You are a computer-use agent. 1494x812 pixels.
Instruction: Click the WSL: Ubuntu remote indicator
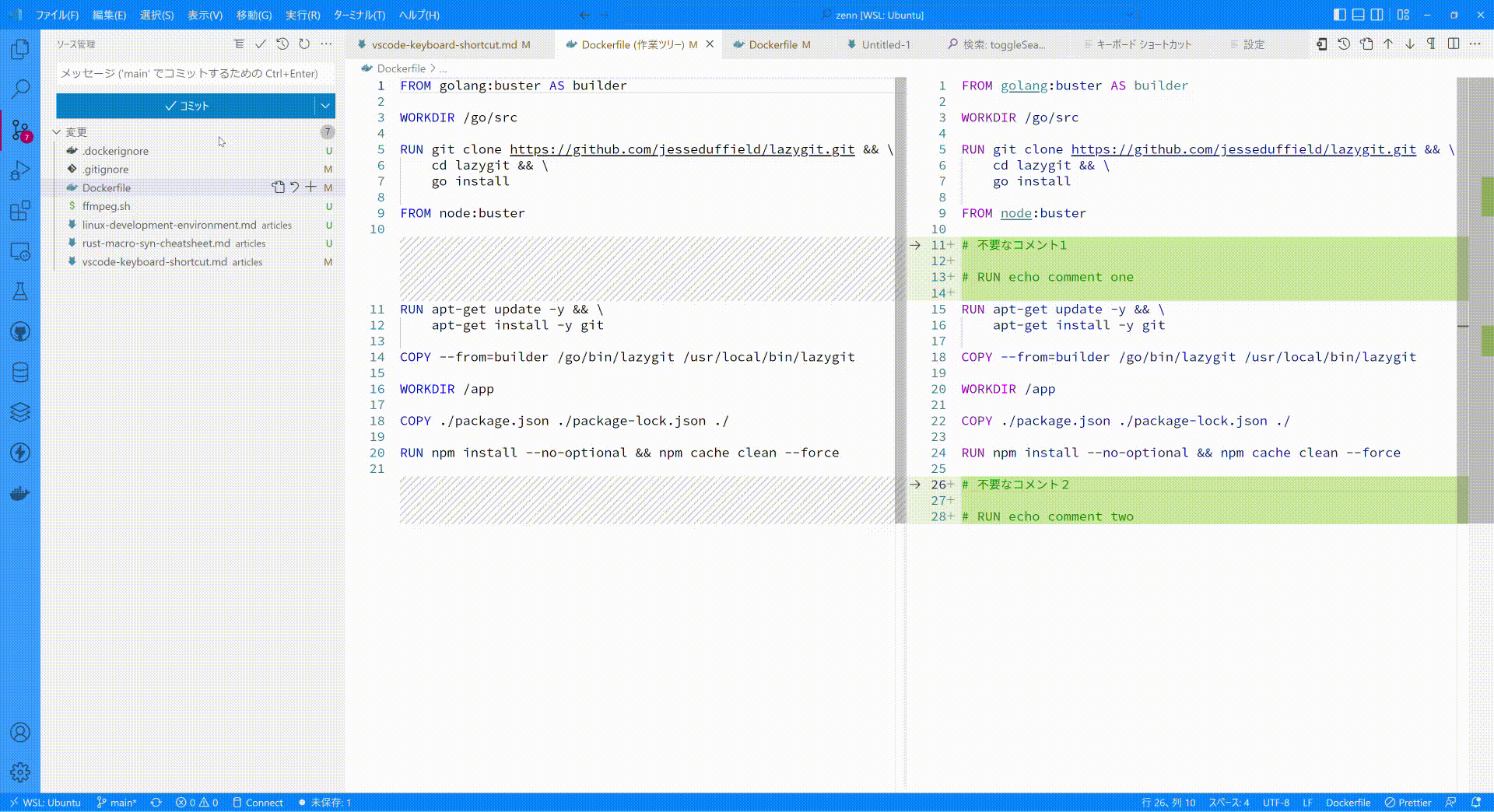pyautogui.click(x=44, y=803)
